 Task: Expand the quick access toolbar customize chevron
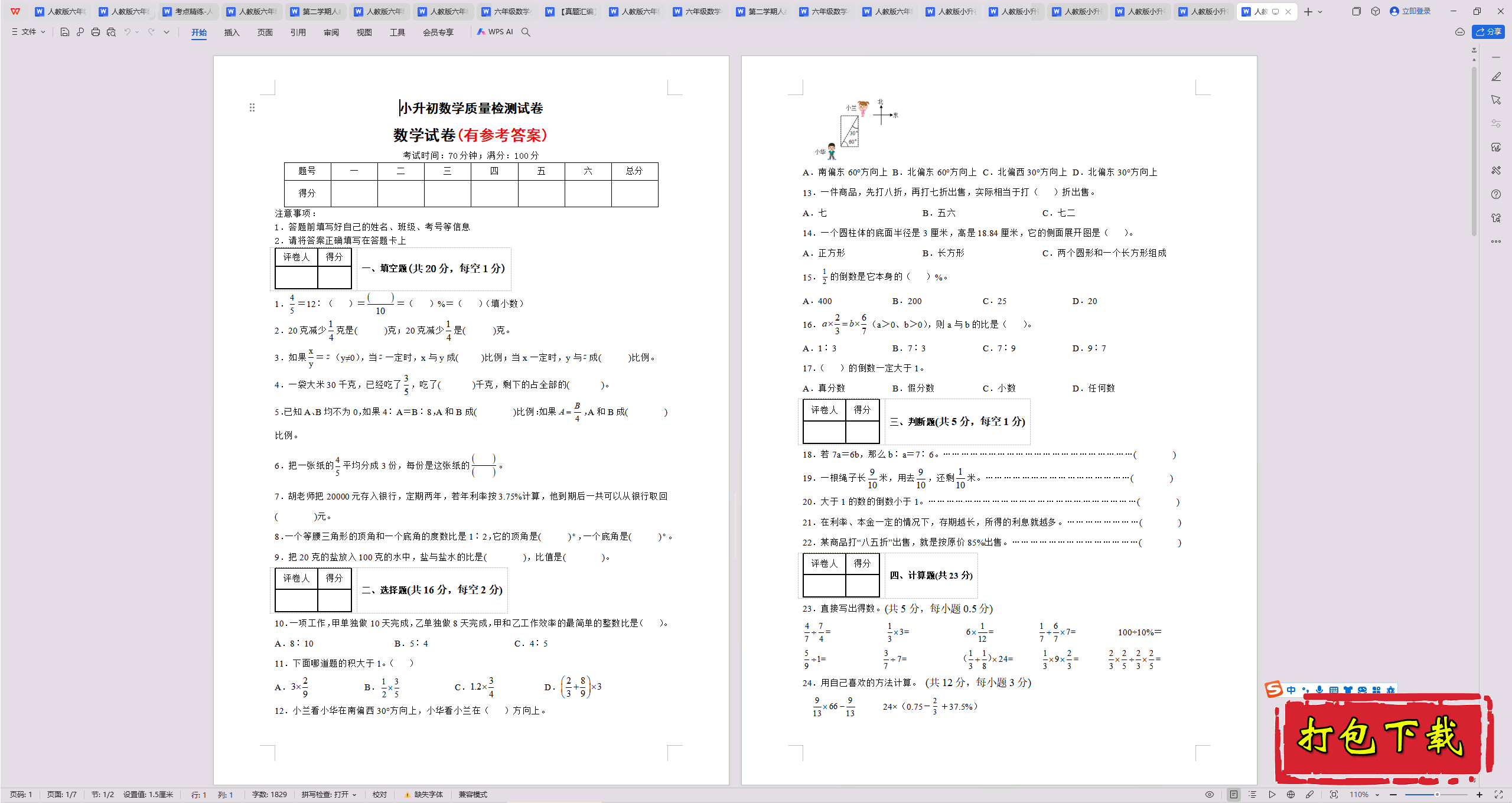pyautogui.click(x=167, y=32)
